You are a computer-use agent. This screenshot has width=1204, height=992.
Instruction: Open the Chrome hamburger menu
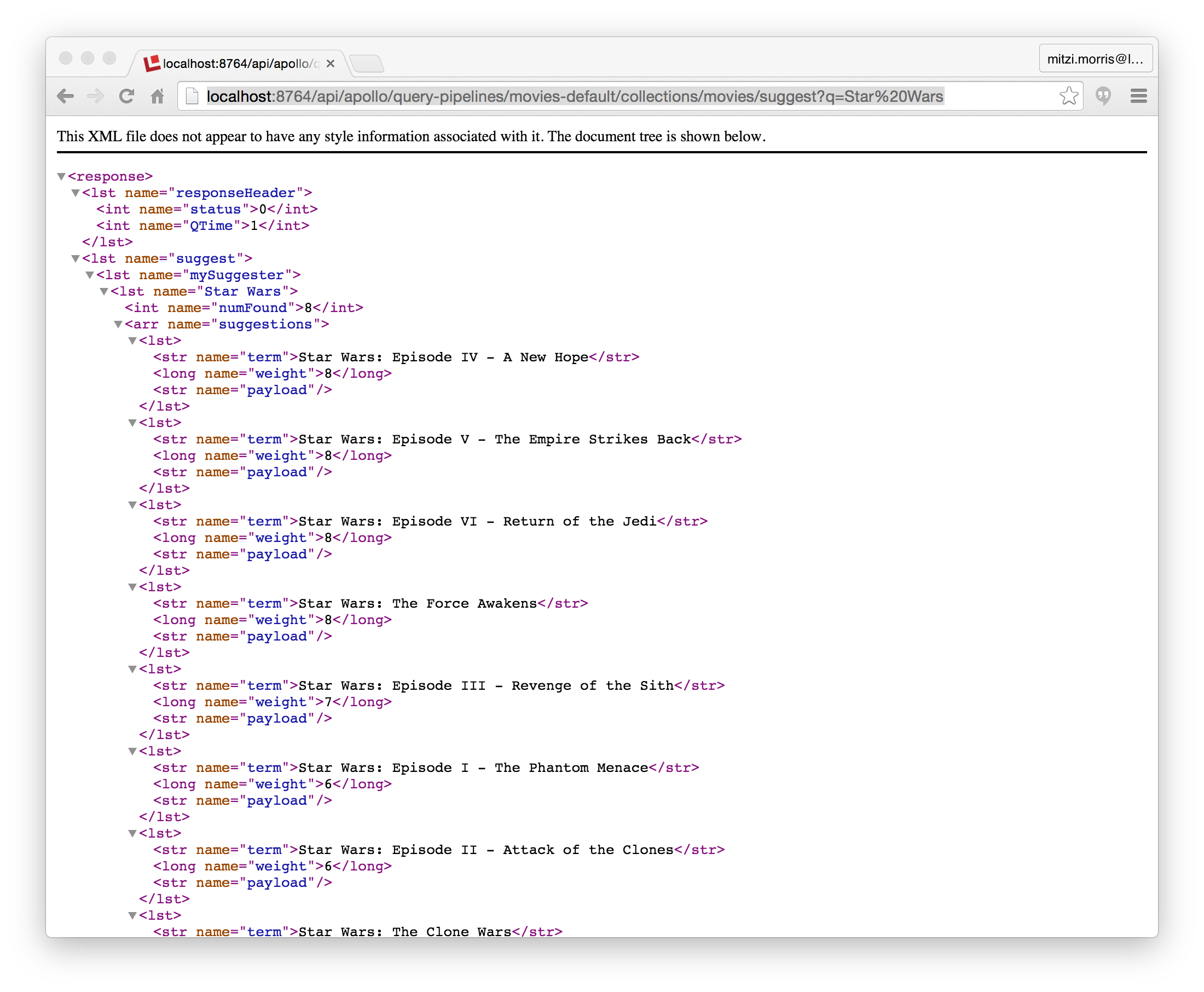pyautogui.click(x=1138, y=96)
